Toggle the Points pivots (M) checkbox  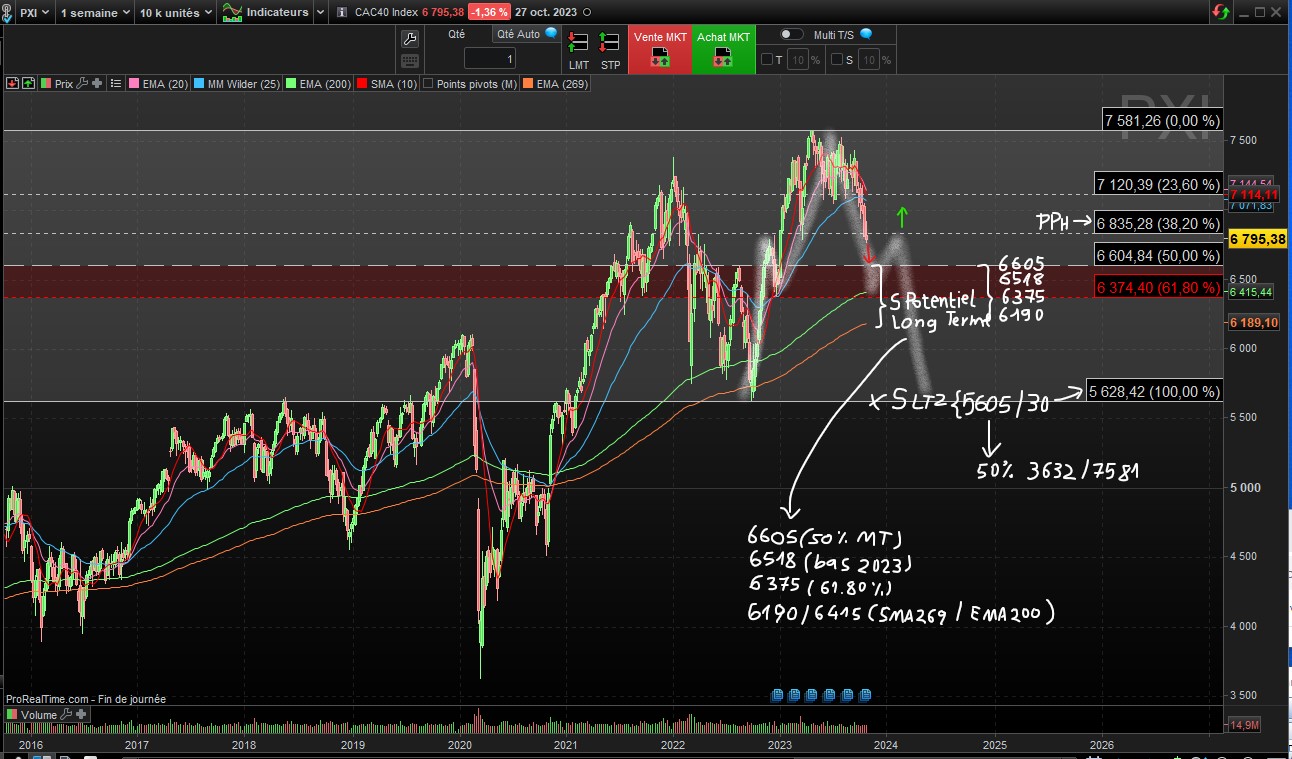tap(429, 85)
